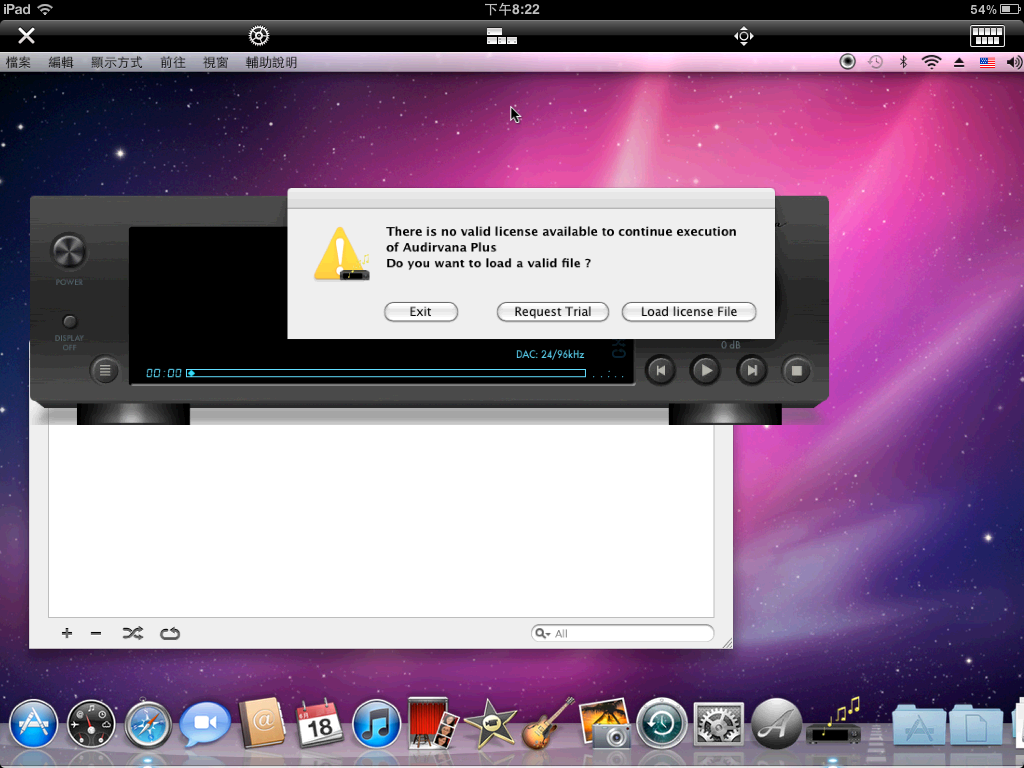The image size is (1024, 768).
Task: Toggle shuffle in the playlist window
Action: 133,633
